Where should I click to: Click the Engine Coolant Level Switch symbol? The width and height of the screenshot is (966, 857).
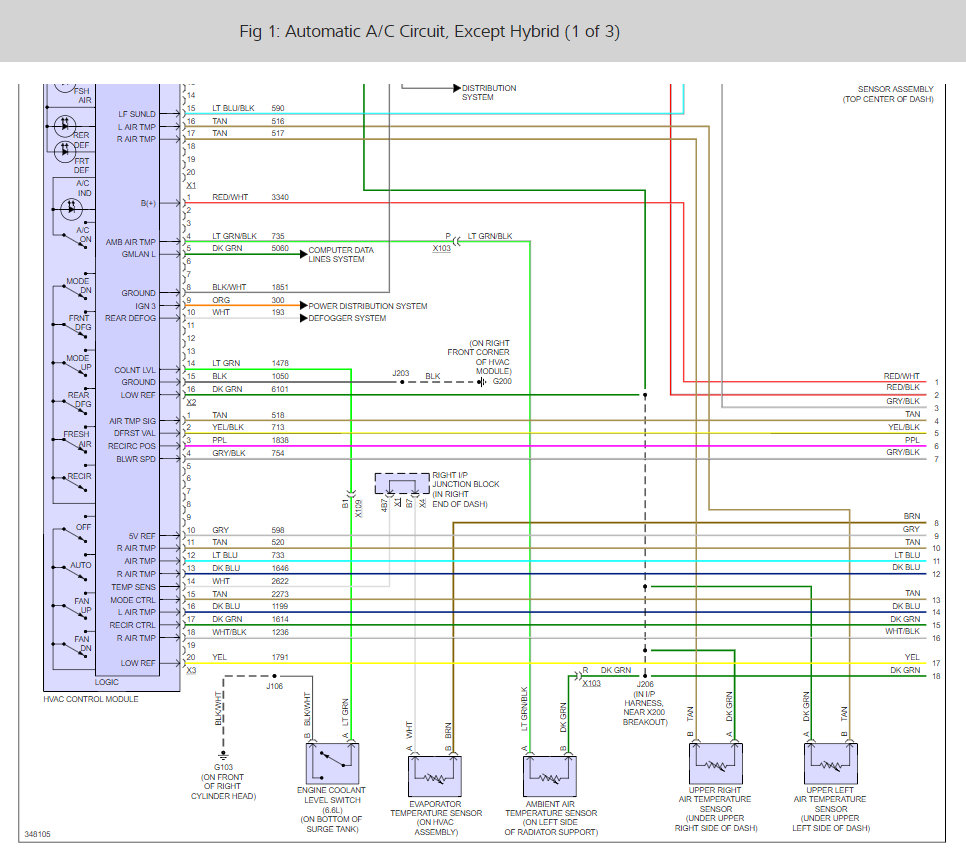tap(333, 763)
